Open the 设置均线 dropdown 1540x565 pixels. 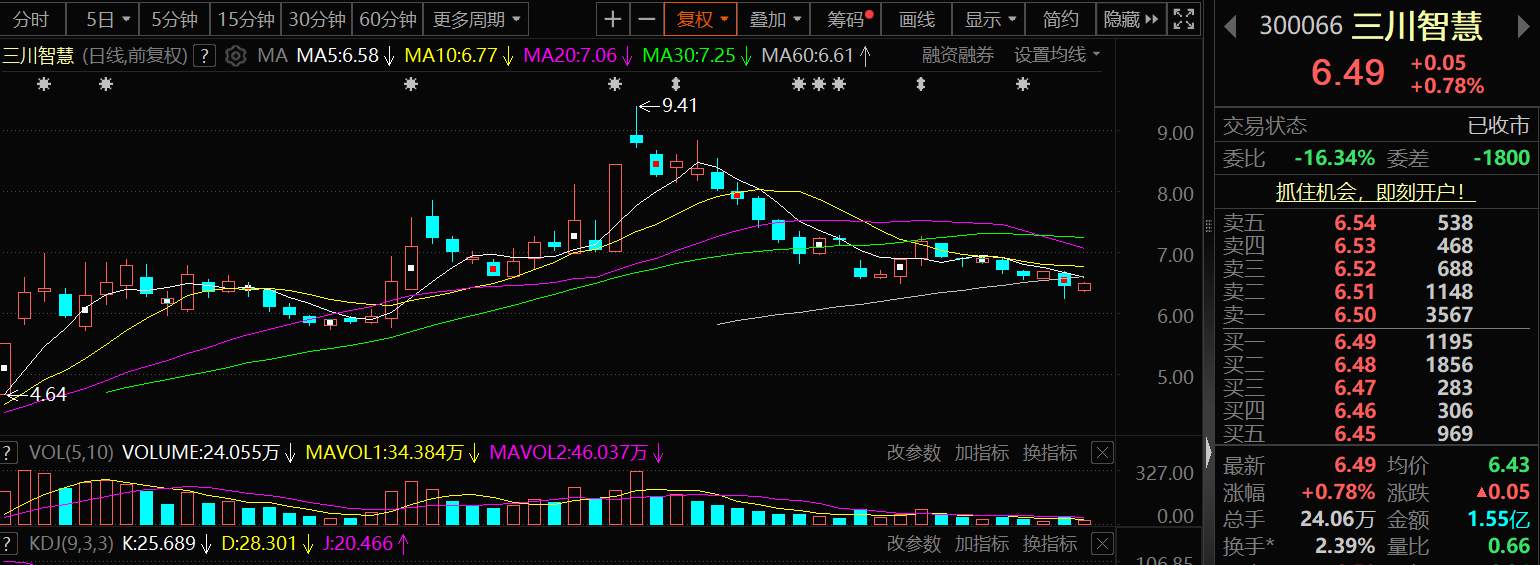coord(1056,55)
